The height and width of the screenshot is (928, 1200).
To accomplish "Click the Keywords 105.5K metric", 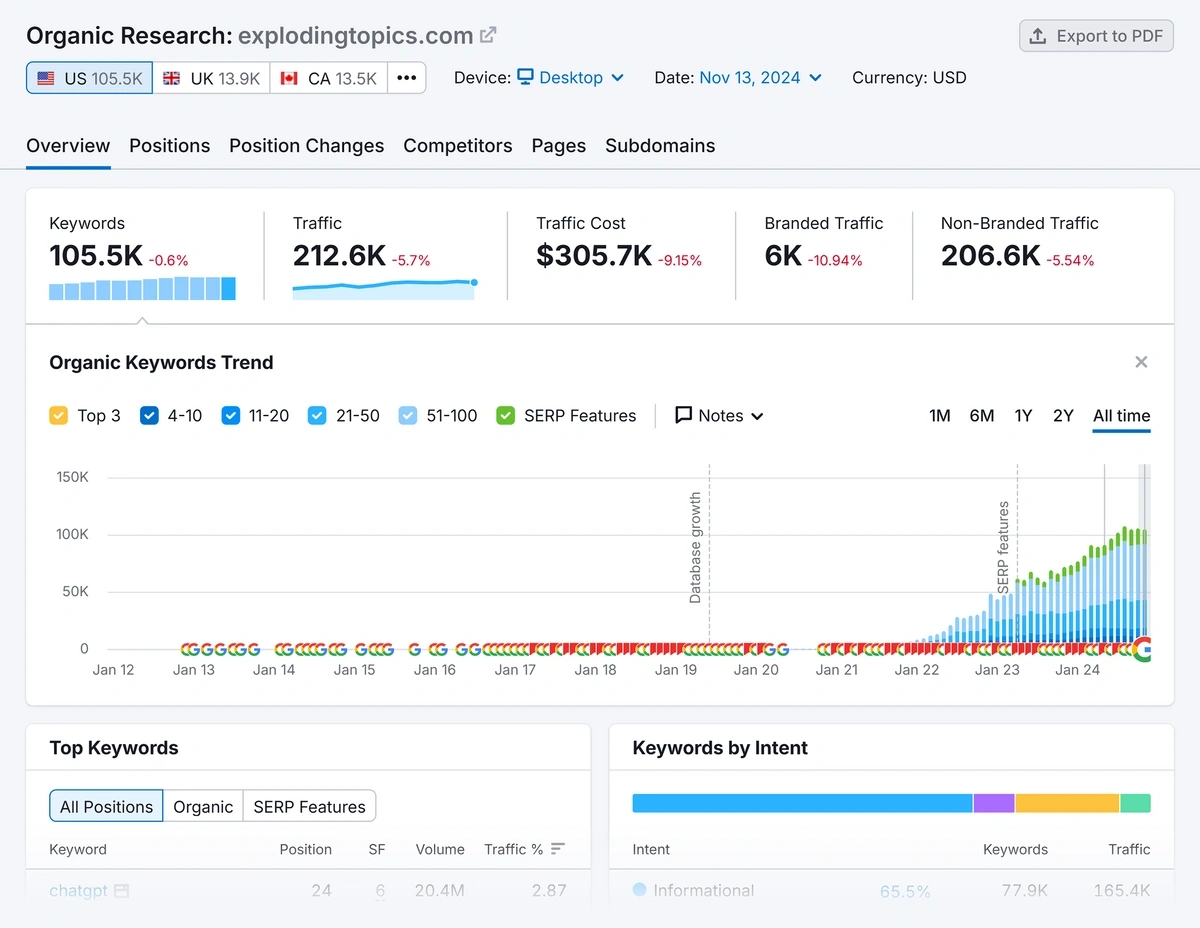I will (96, 256).
